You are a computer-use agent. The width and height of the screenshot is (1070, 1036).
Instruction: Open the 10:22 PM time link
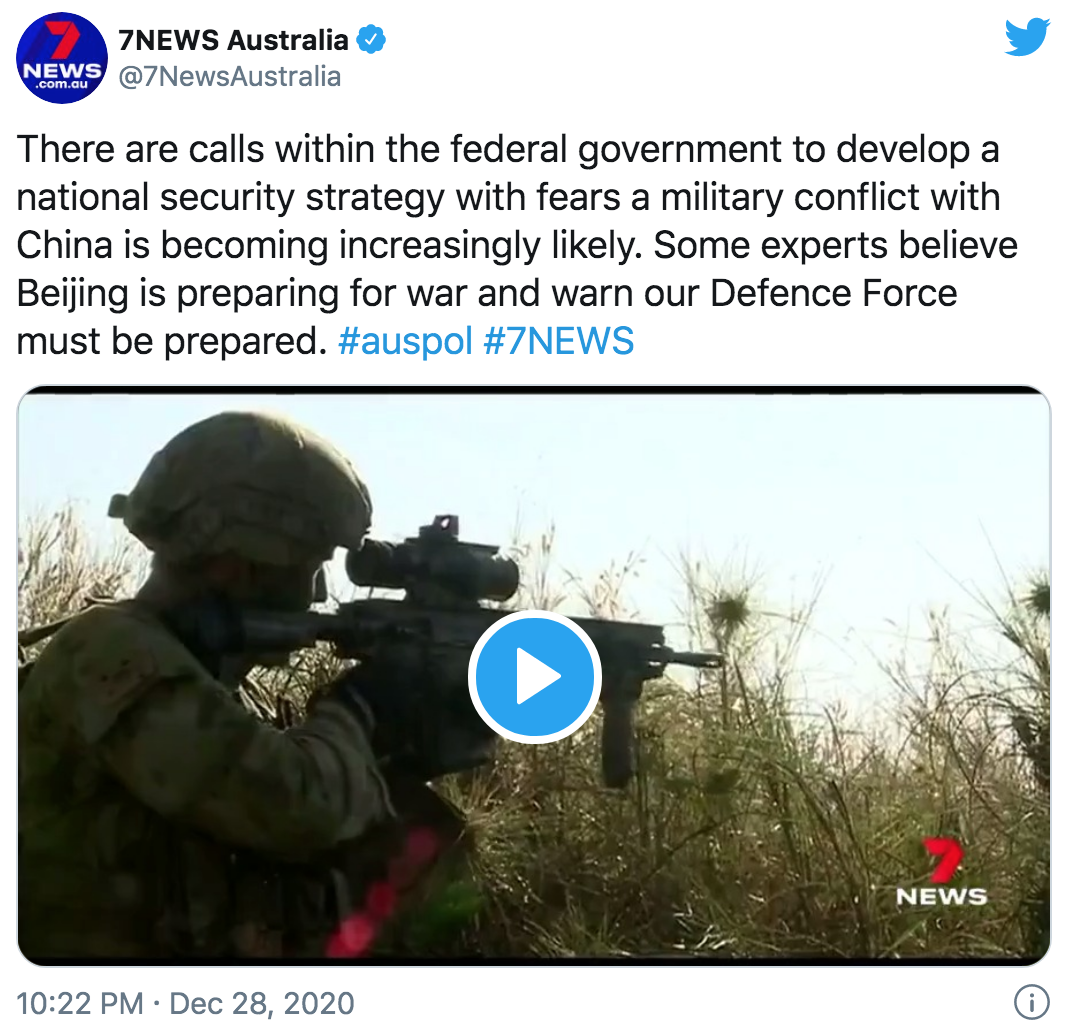tap(81, 1003)
